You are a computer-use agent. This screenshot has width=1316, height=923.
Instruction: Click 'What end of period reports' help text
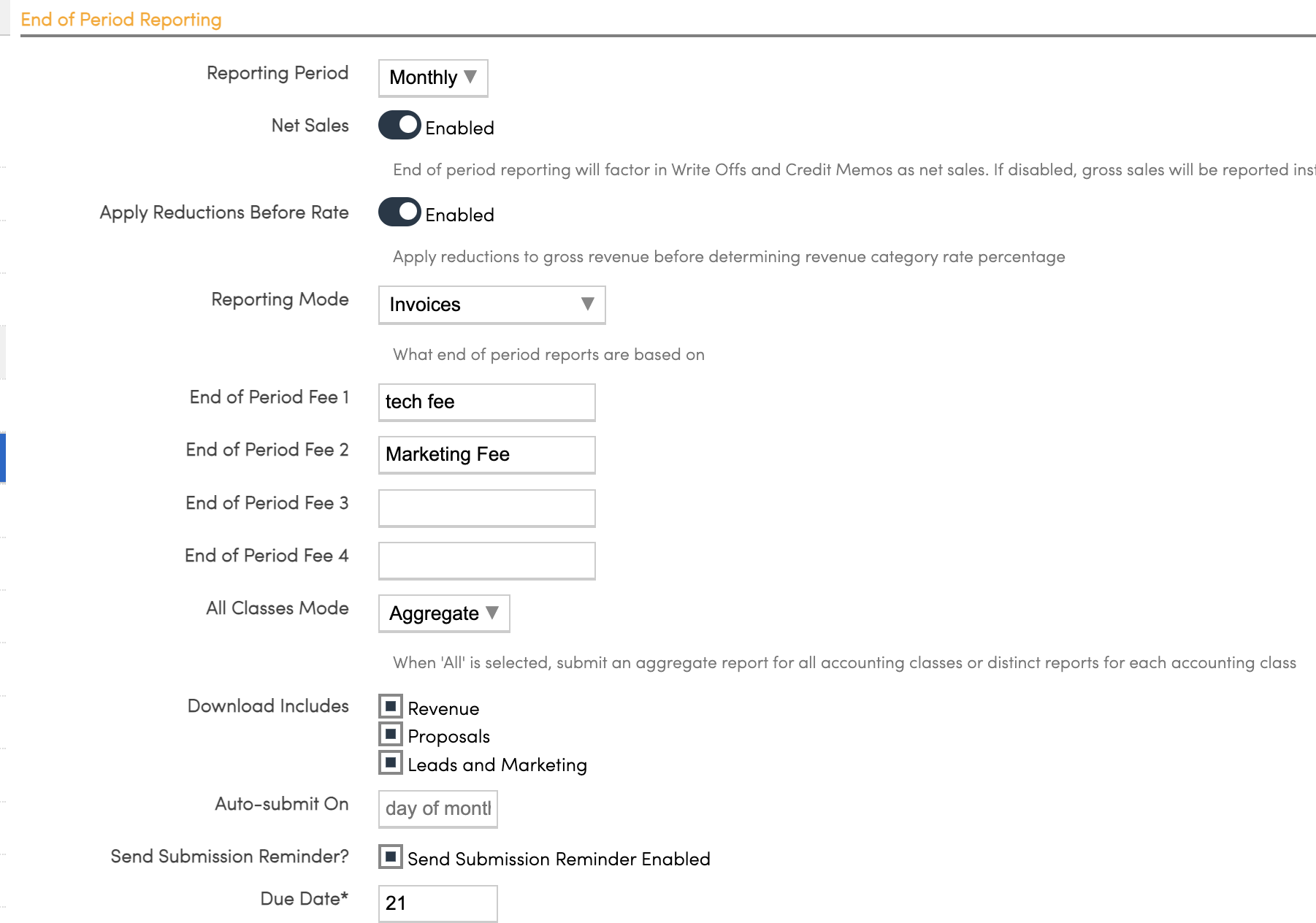pos(548,355)
